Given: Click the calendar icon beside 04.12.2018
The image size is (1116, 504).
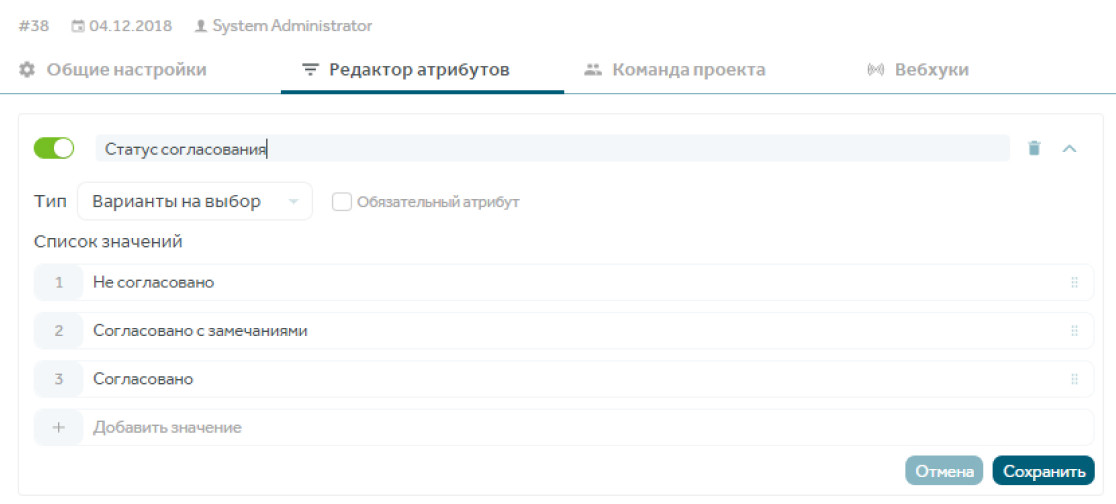Looking at the screenshot, I should point(78,26).
